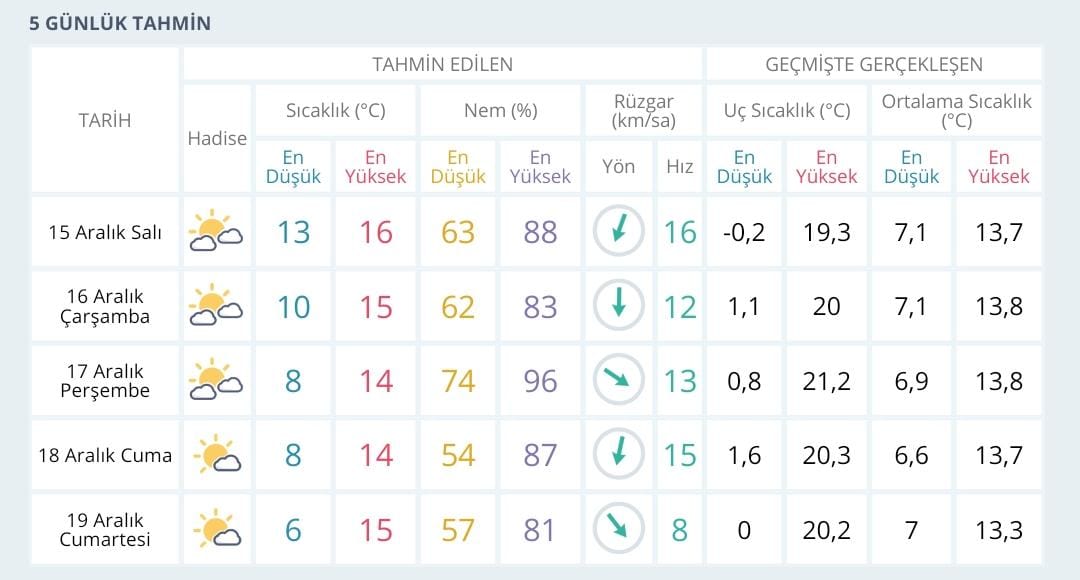Image resolution: width=1080 pixels, height=580 pixels.
Task: Click the wind direction arrow for 15 Aralık
Action: (619, 232)
